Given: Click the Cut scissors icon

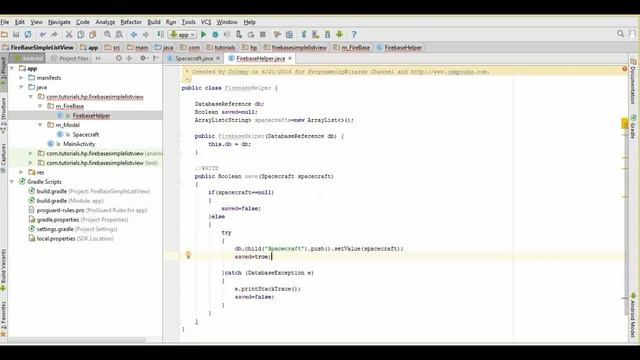Looking at the screenshot, I should click(x=69, y=35).
